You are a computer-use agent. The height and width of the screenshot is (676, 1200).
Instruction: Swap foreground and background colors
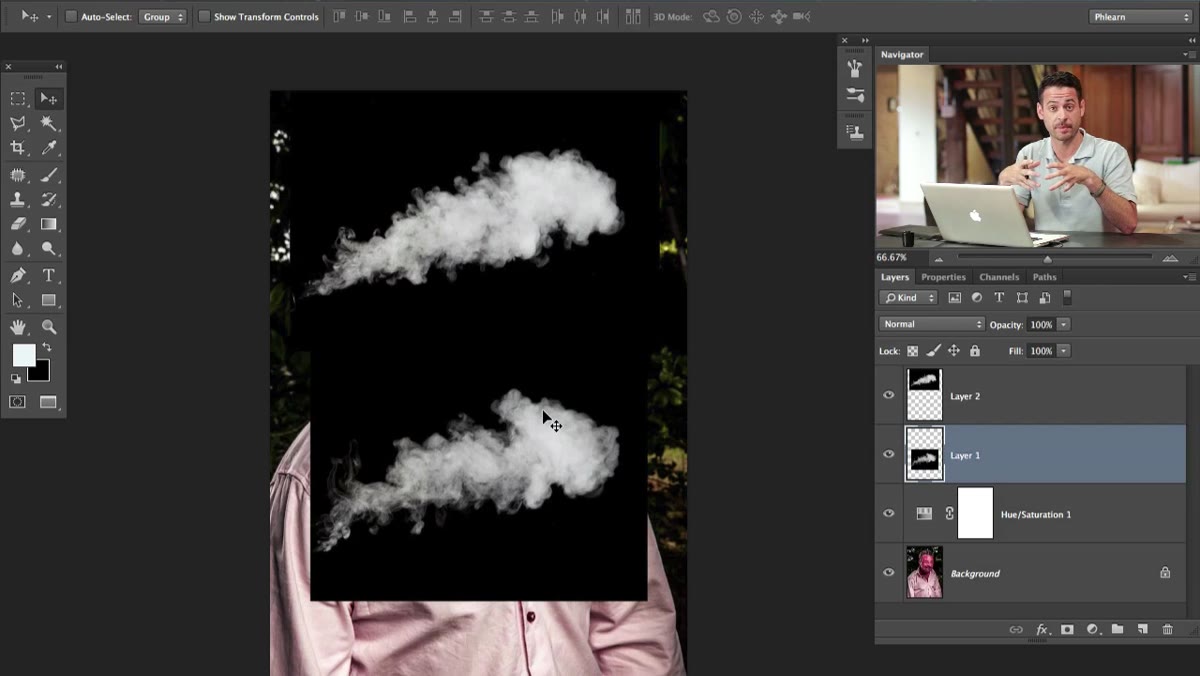point(46,348)
